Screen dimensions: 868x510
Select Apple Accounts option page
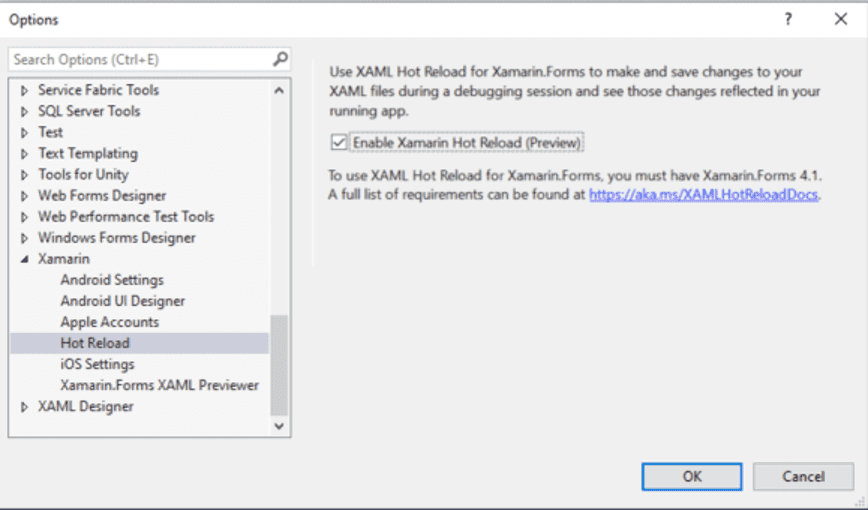tap(109, 322)
